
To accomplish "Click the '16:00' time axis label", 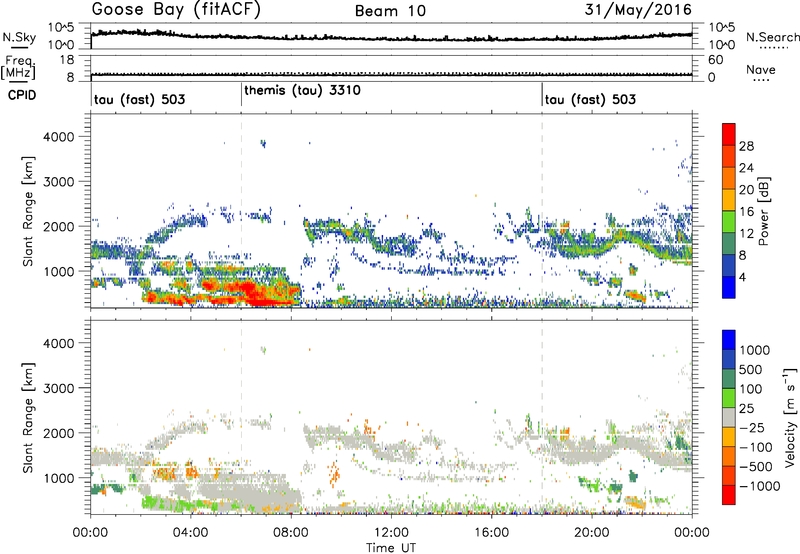I will (492, 533).
